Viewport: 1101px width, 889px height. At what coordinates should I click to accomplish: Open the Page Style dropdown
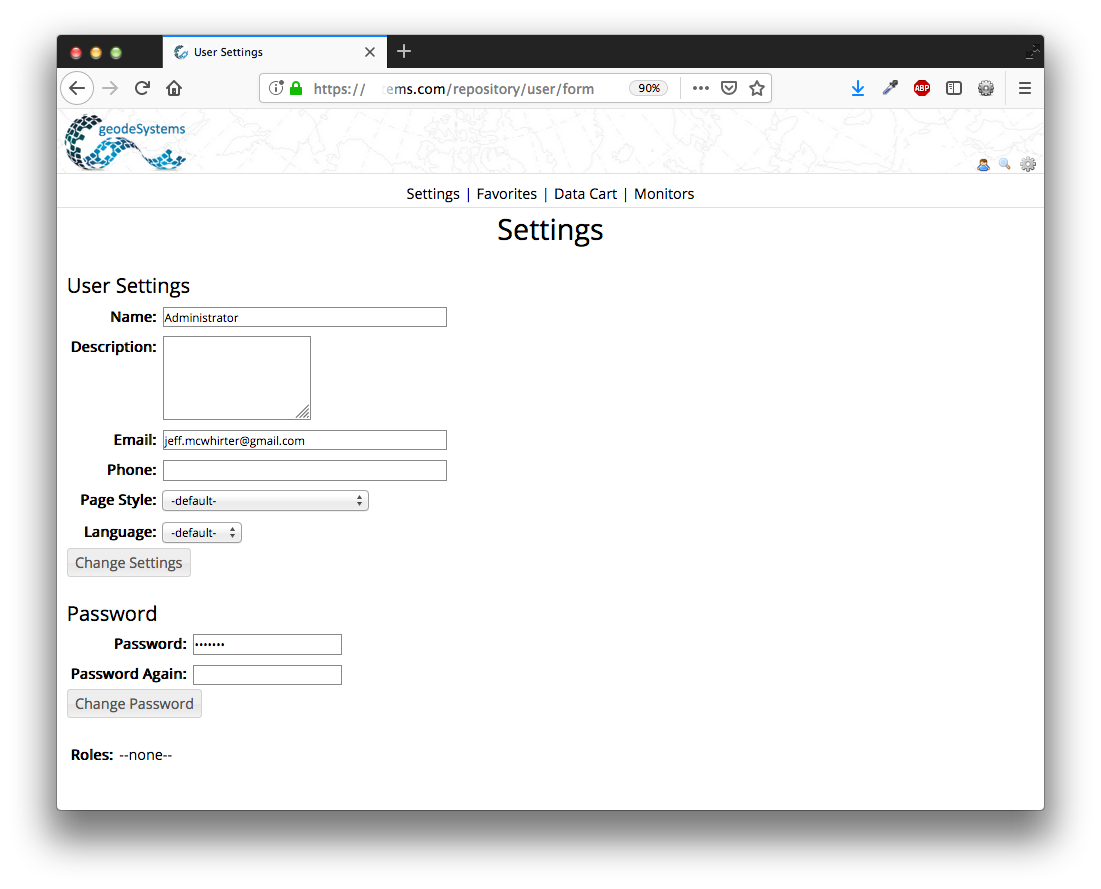click(265, 501)
